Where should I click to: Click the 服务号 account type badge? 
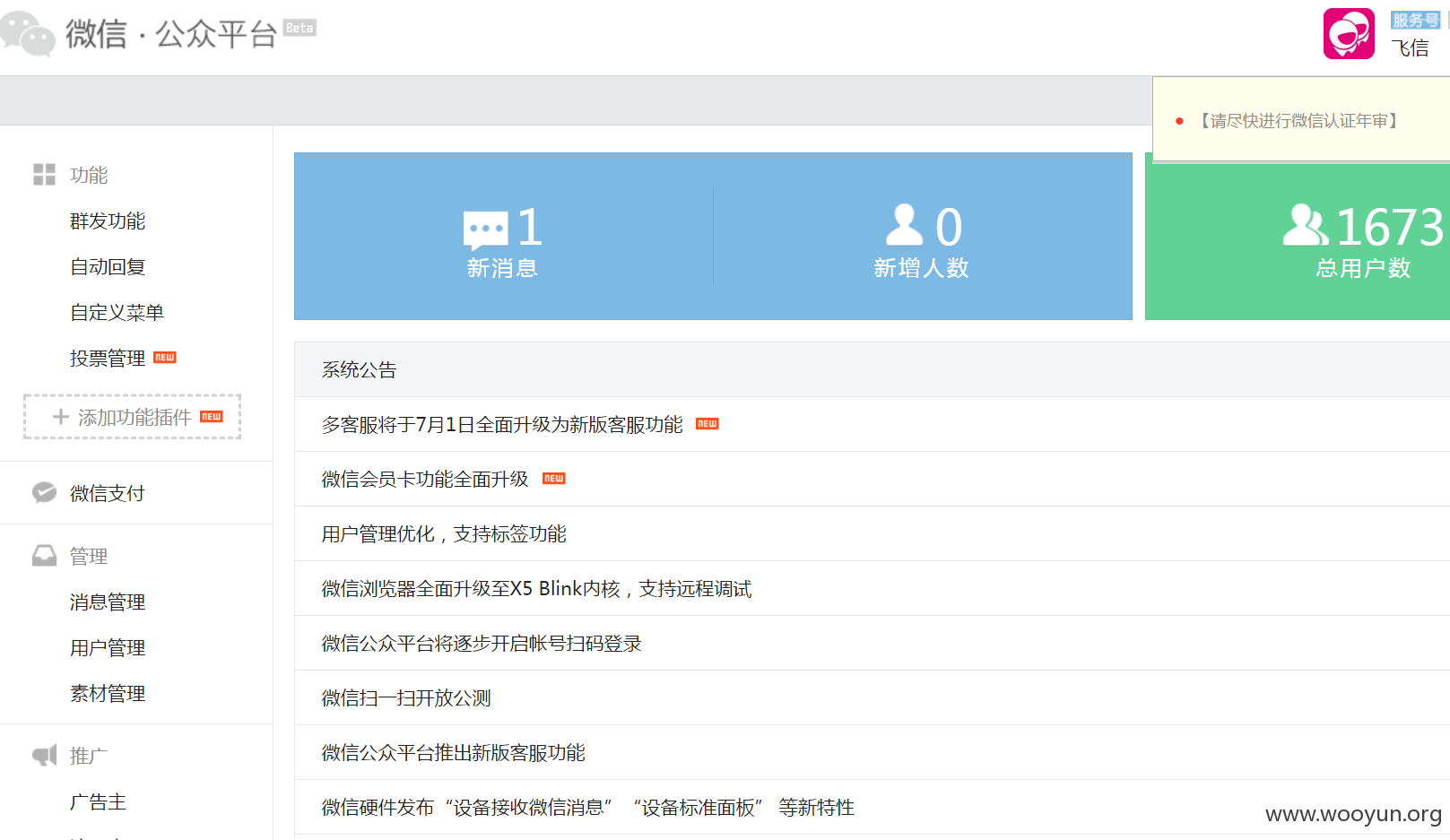(x=1415, y=20)
